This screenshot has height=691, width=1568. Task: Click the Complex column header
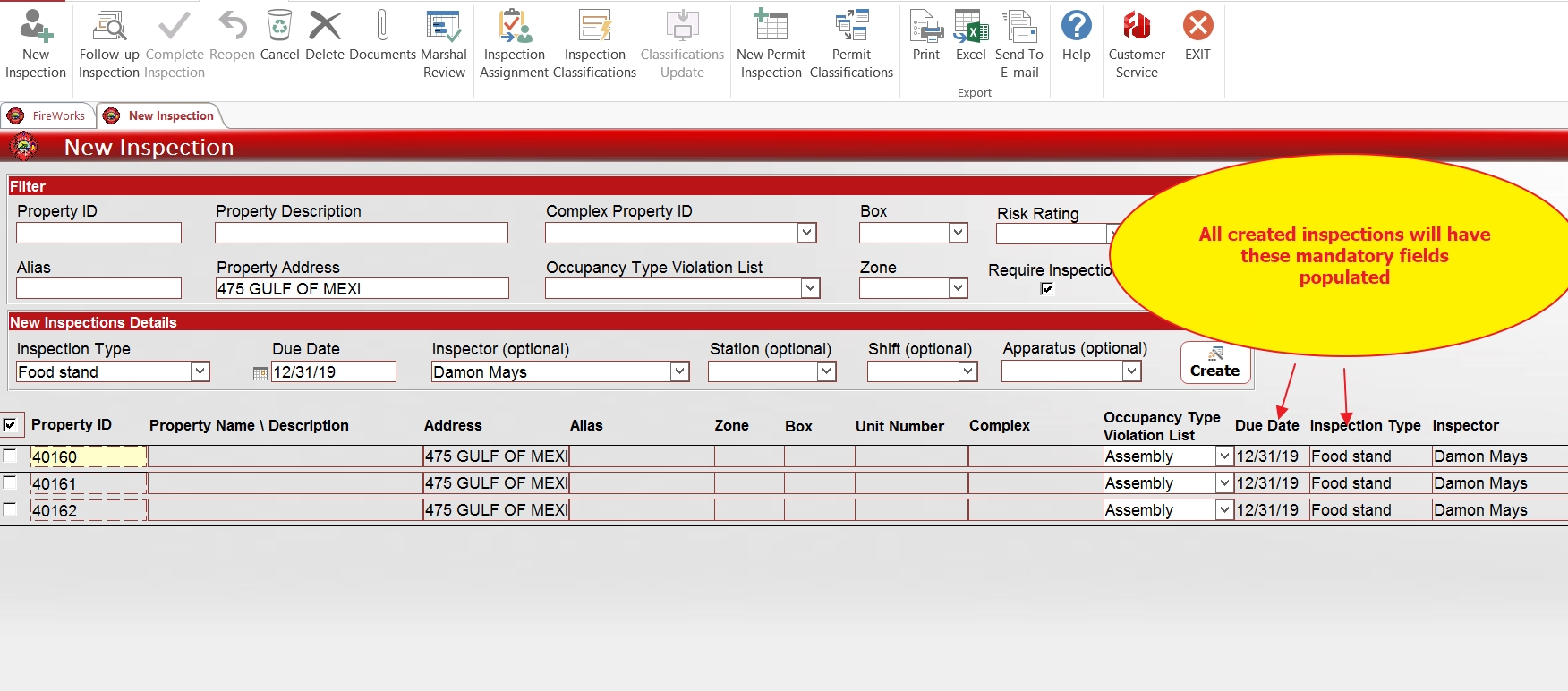(x=1000, y=425)
